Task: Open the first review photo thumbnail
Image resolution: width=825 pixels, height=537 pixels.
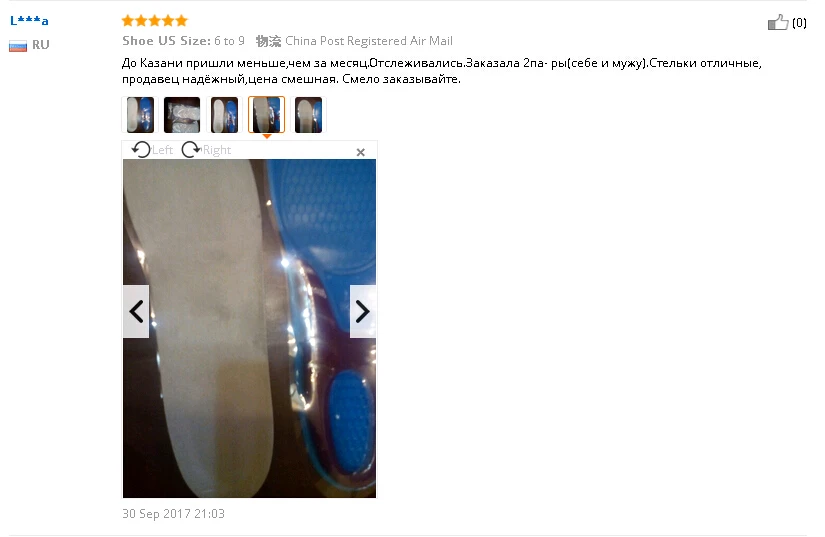Action: (x=140, y=115)
